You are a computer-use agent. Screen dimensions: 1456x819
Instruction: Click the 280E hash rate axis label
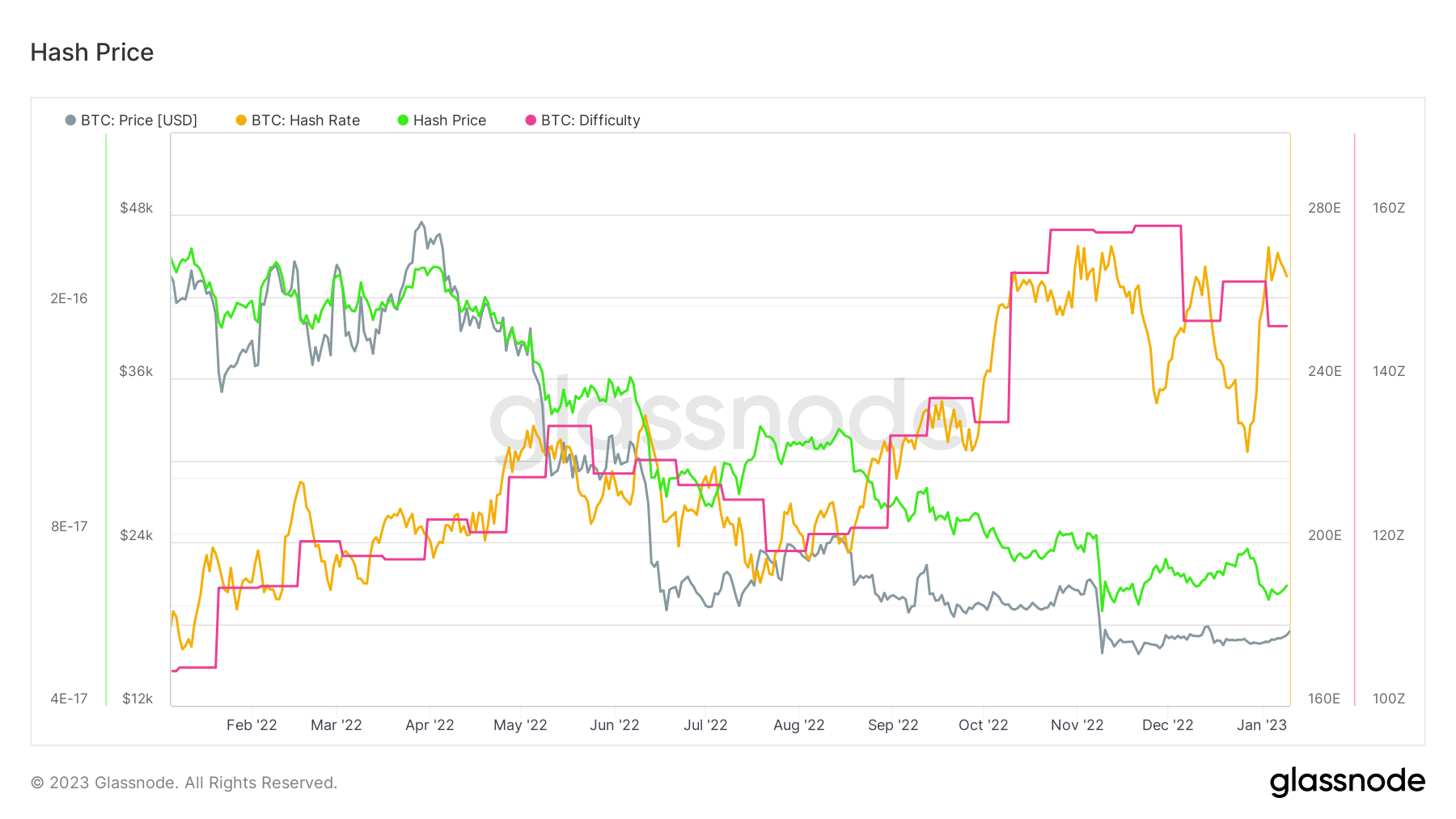tap(1324, 208)
